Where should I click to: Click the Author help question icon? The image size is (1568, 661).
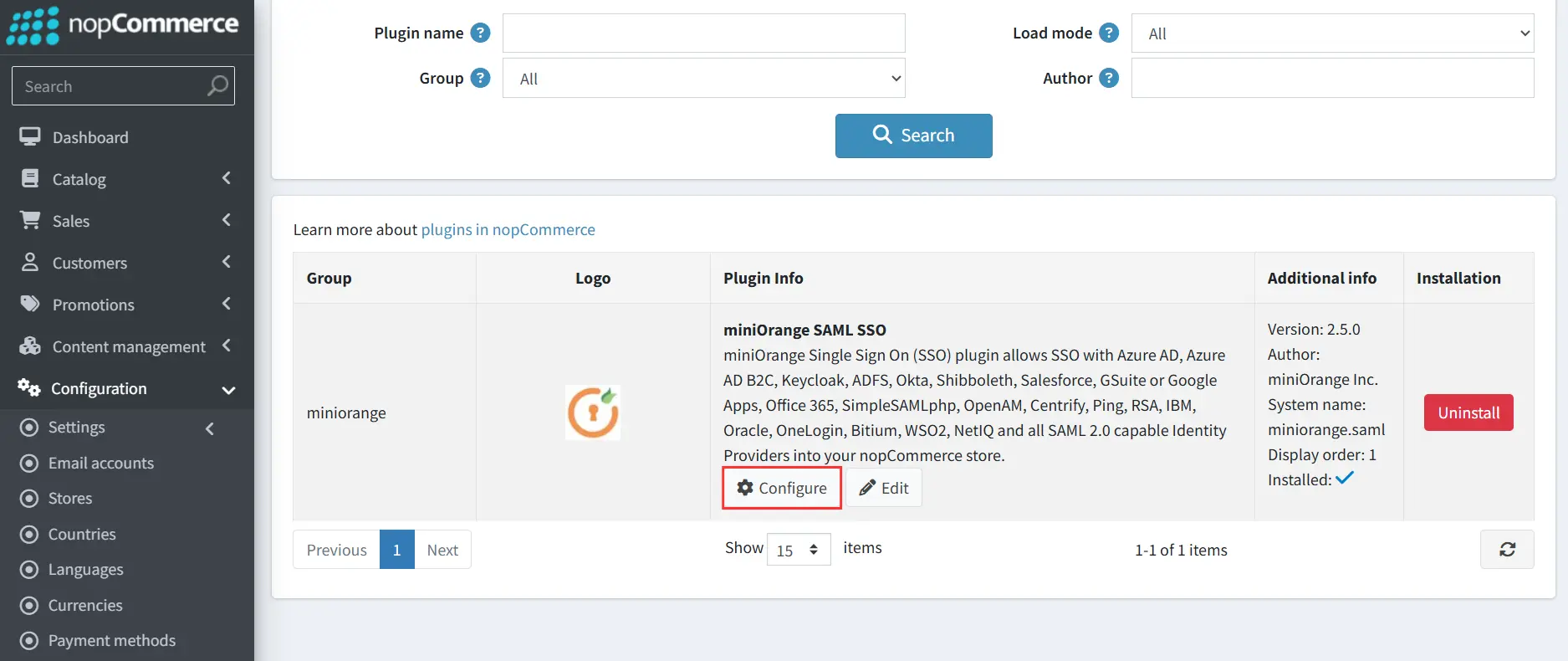1109,78
